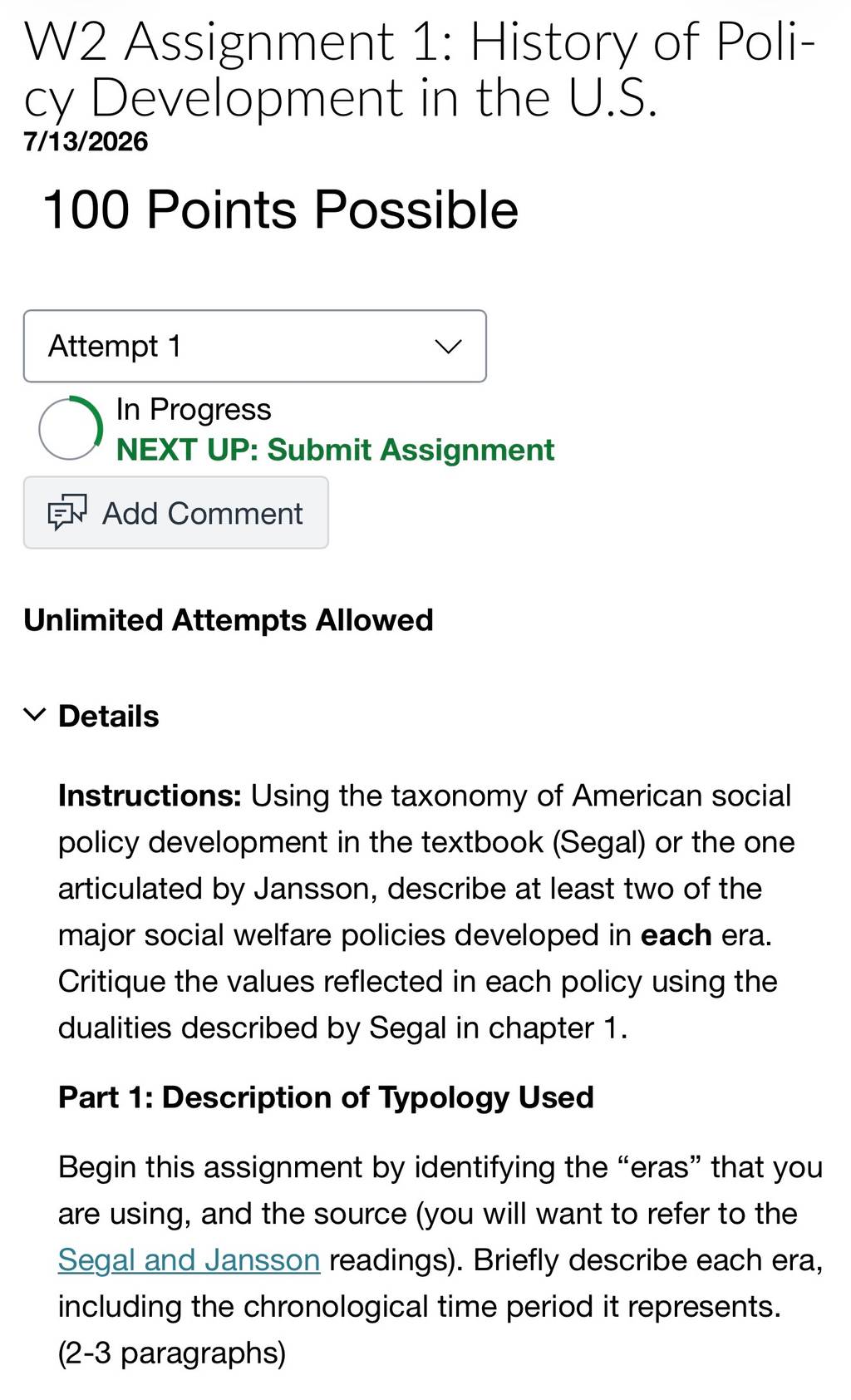The width and height of the screenshot is (851, 1400).
Task: Click the bold Instructions: label
Action: tap(150, 796)
